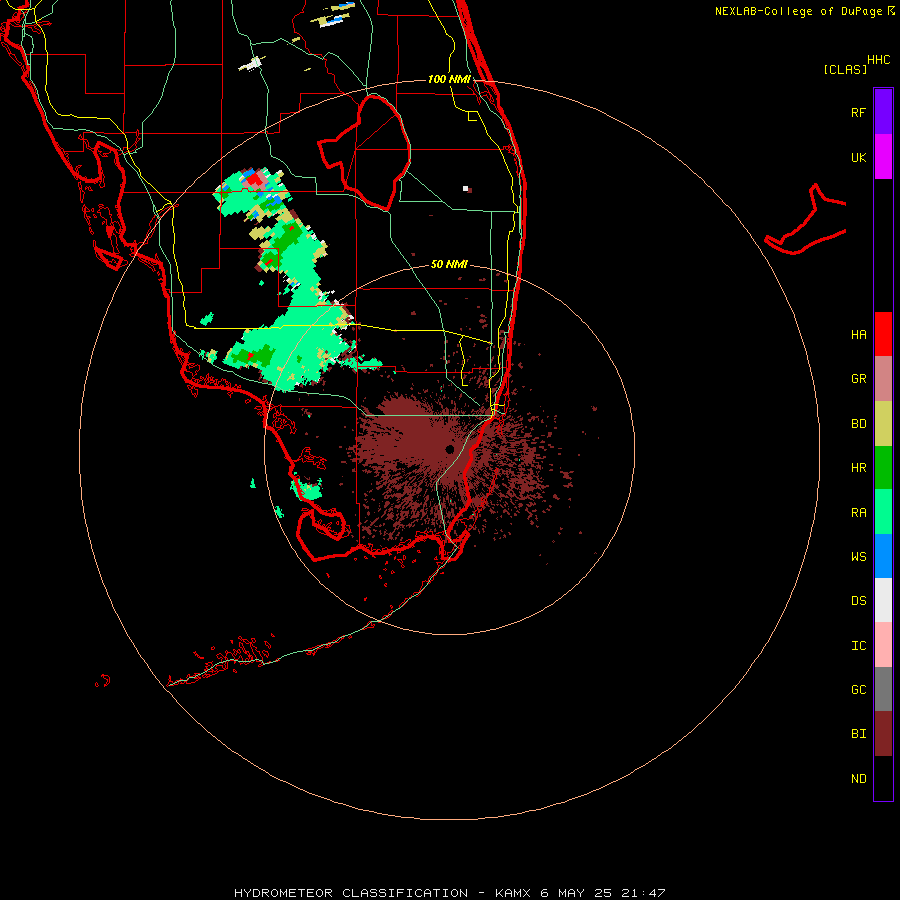Viewport: 900px width, 900px height.
Task: Click the BD yellow legend swatch
Action: pos(883,424)
